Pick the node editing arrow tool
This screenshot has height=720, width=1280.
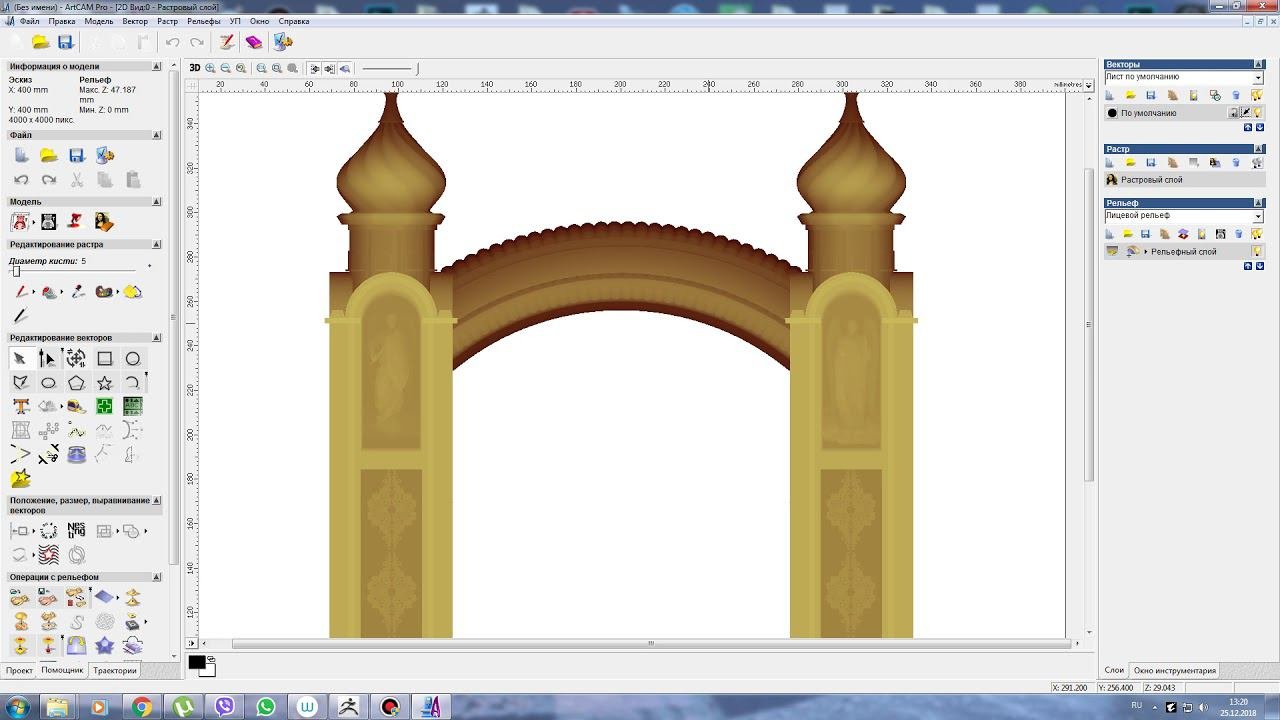click(x=46, y=358)
